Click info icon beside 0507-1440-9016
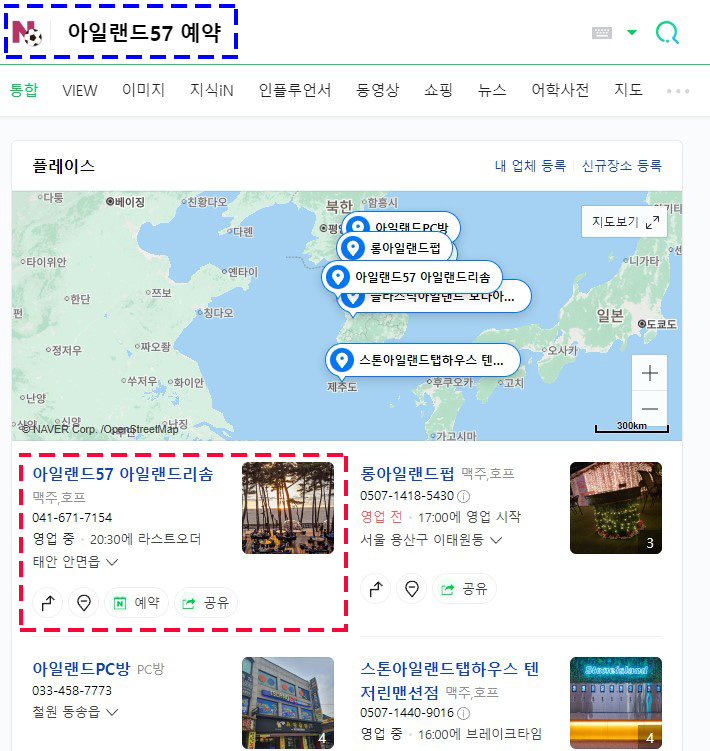The width and height of the screenshot is (710, 751). [x=463, y=714]
